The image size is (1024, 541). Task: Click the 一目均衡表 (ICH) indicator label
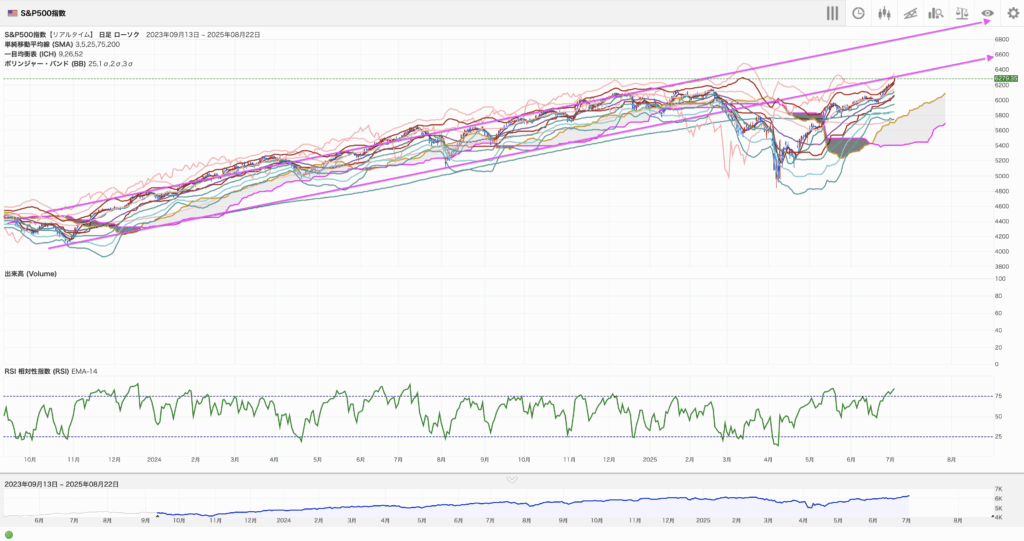point(30,54)
